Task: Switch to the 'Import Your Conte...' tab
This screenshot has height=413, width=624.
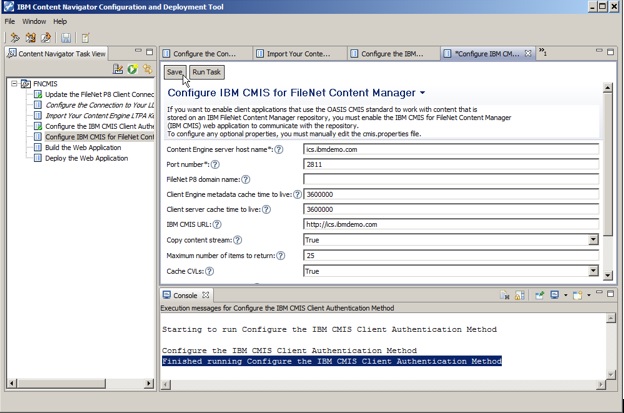Action: (298, 54)
